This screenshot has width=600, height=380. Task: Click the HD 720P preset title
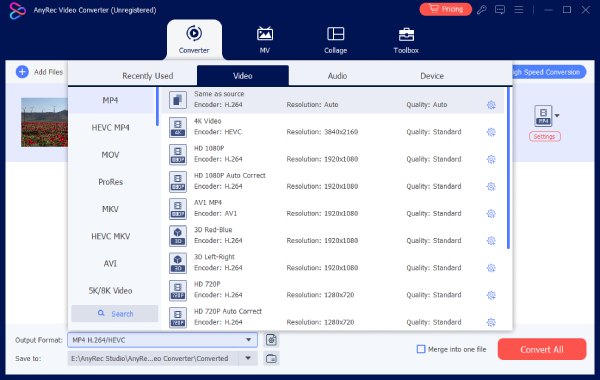tap(207, 284)
